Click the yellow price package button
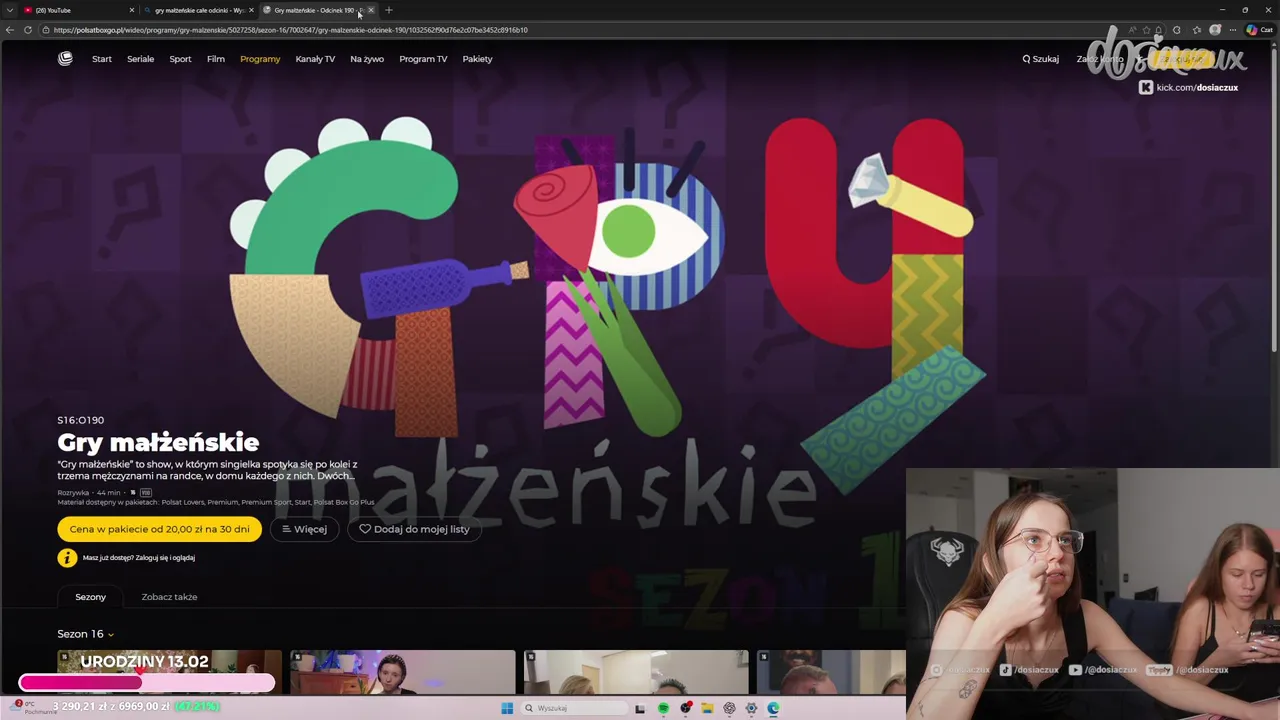Image resolution: width=1280 pixels, height=720 pixels. [160, 529]
